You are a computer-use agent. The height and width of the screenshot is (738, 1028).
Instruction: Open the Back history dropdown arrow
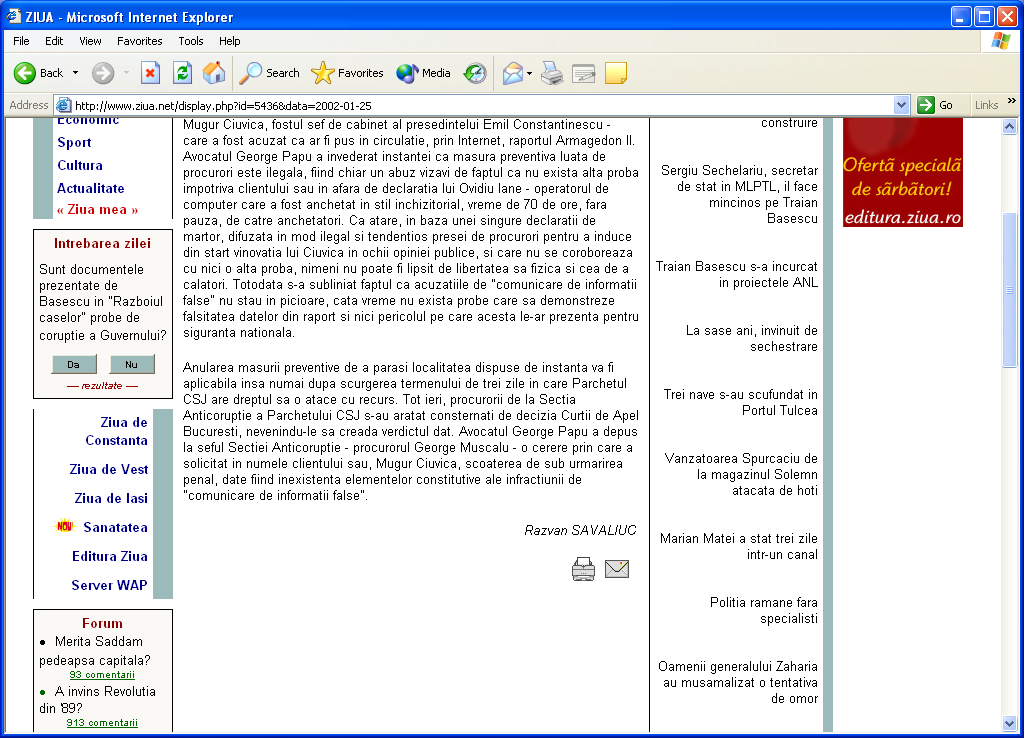[75, 73]
